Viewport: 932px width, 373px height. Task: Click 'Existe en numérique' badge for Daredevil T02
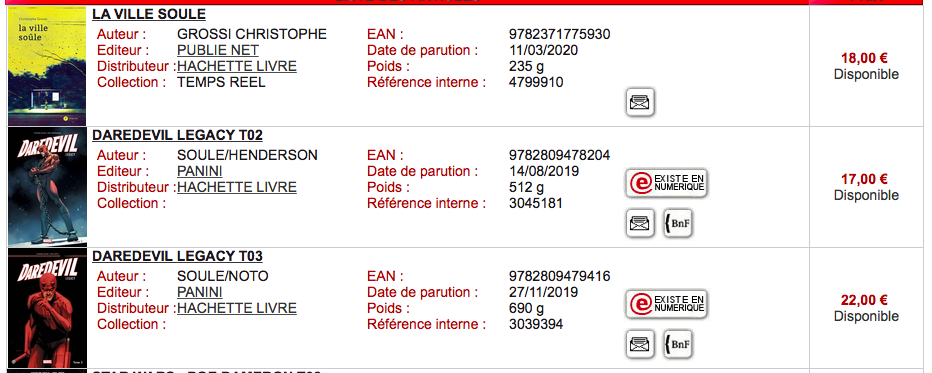tap(667, 183)
